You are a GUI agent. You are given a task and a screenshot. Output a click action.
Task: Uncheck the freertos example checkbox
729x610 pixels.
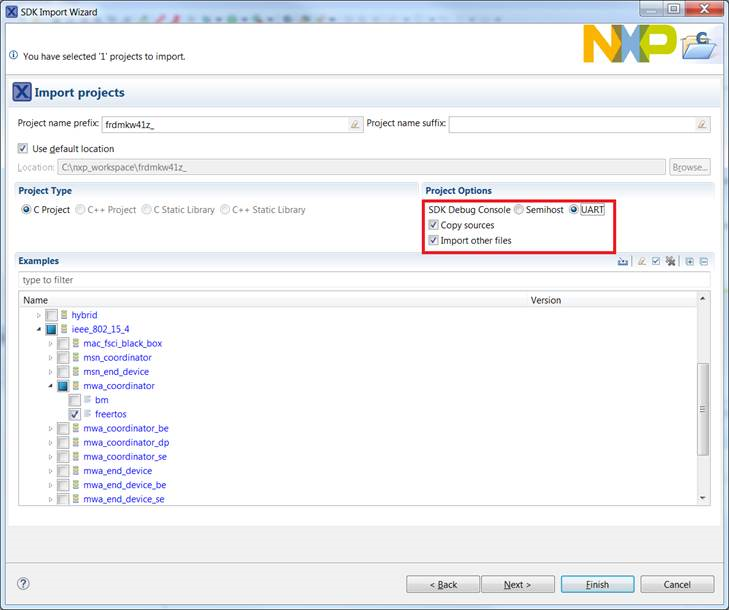point(74,414)
